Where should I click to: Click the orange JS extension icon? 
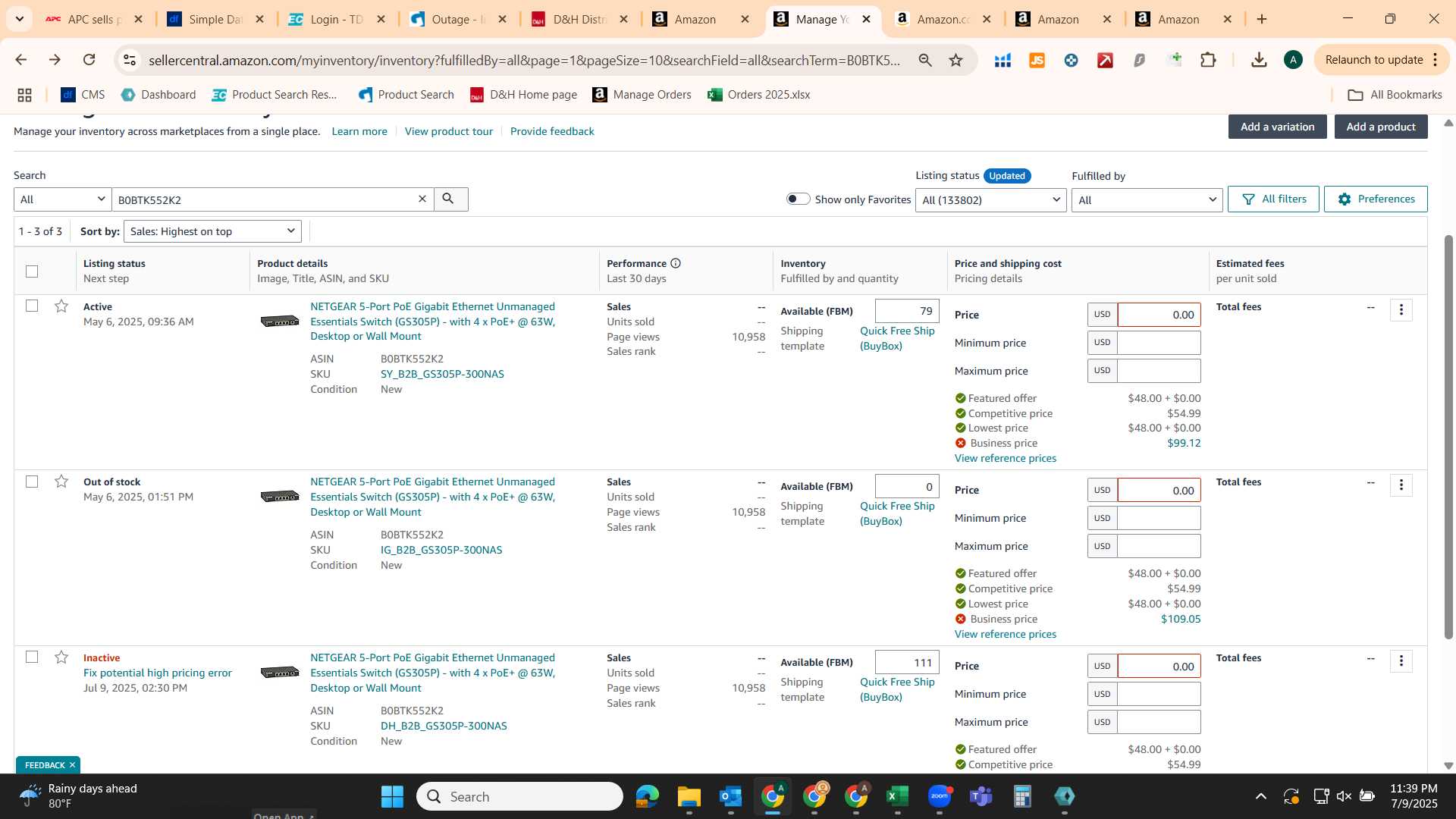[1037, 60]
